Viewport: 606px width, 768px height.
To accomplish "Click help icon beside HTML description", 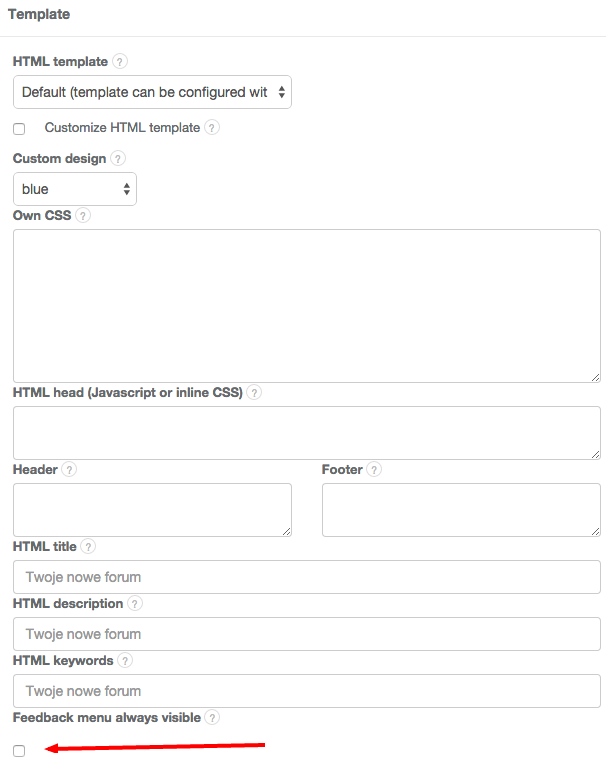I will [135, 604].
